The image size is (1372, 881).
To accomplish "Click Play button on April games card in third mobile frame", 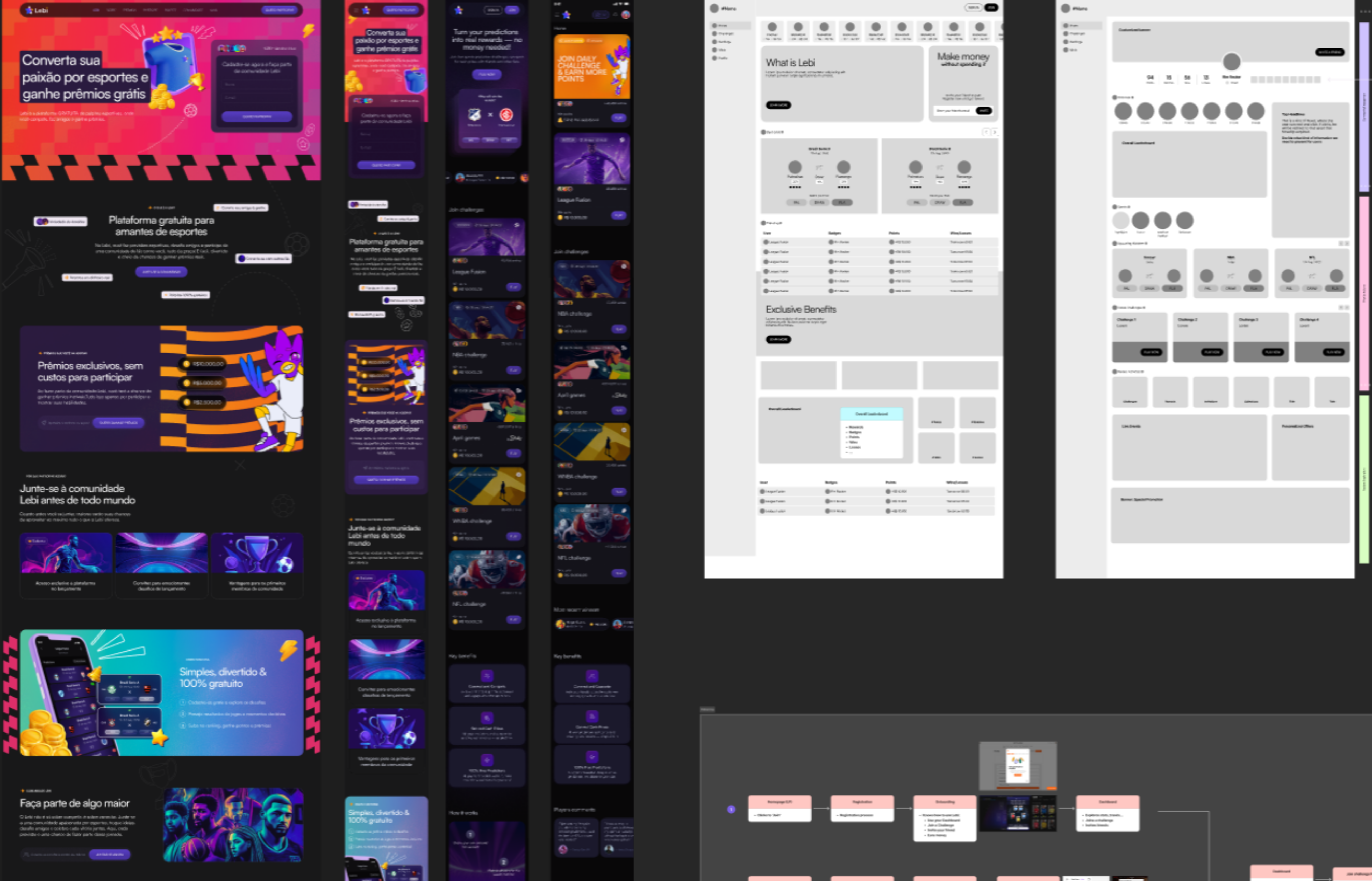I will pyautogui.click(x=513, y=453).
